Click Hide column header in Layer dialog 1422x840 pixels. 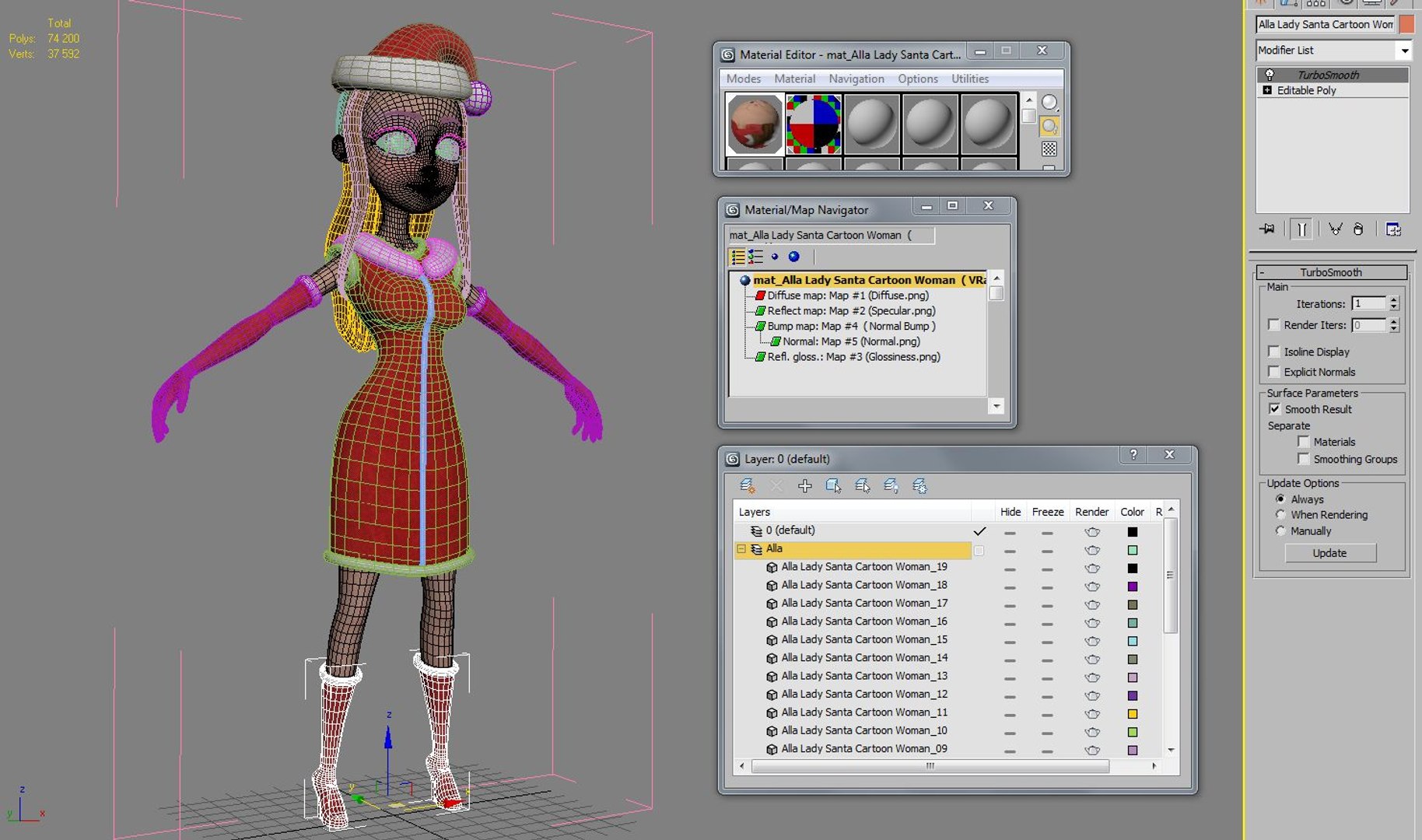tap(1010, 512)
